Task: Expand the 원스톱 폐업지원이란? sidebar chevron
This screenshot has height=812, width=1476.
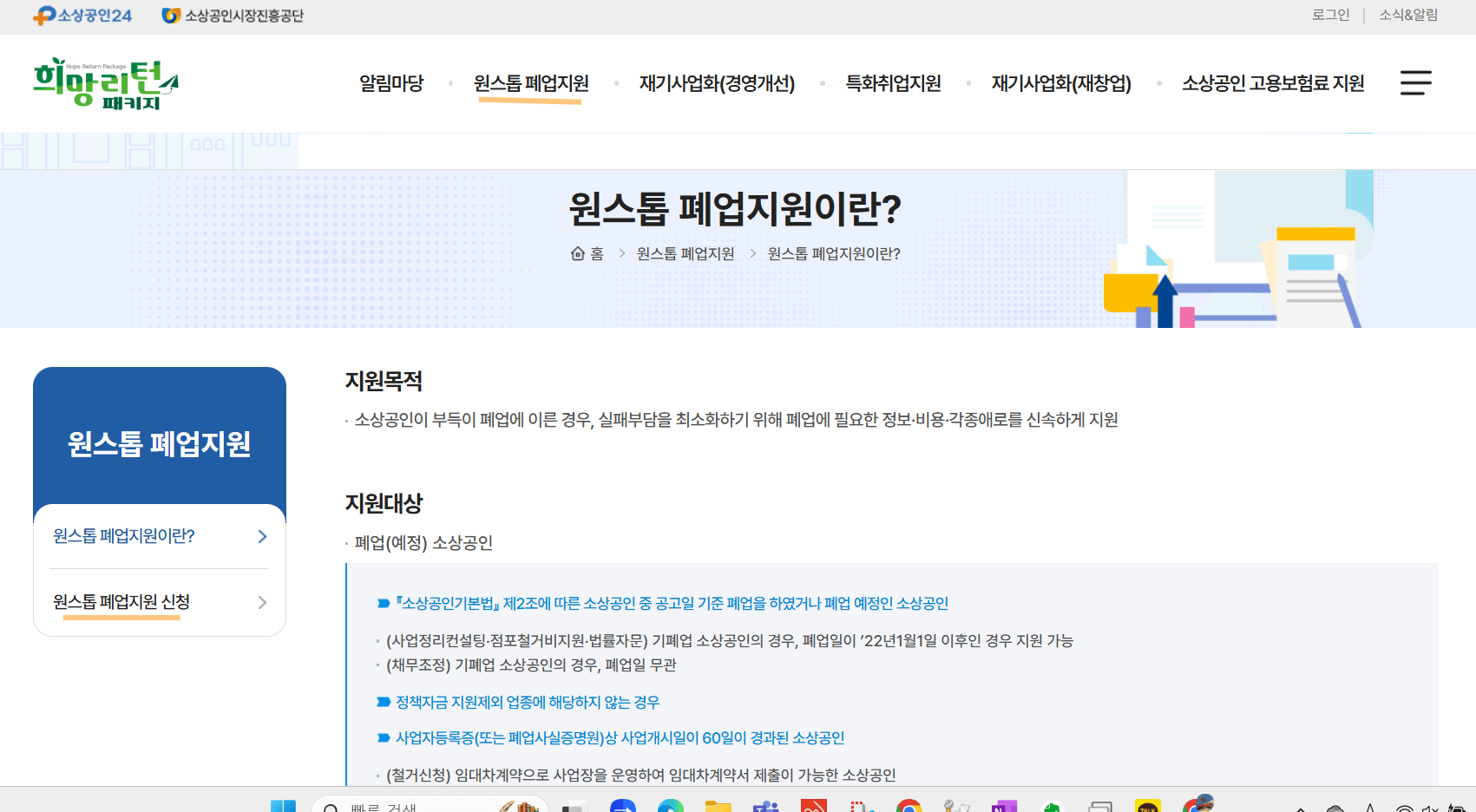Action: point(261,536)
